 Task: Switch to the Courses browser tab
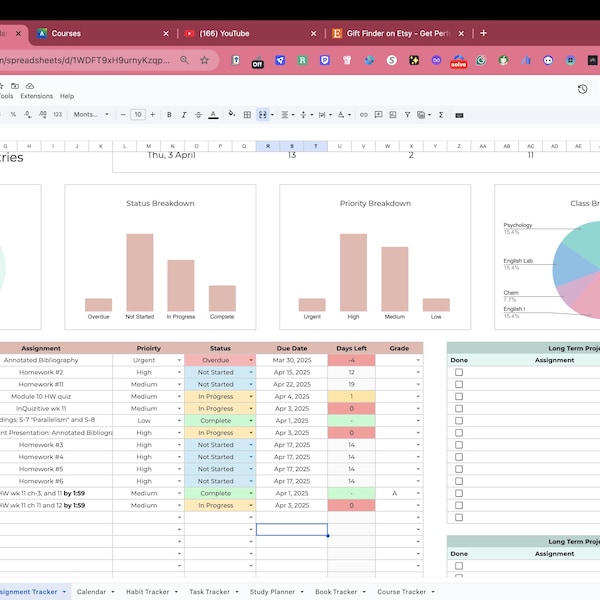tap(101, 34)
